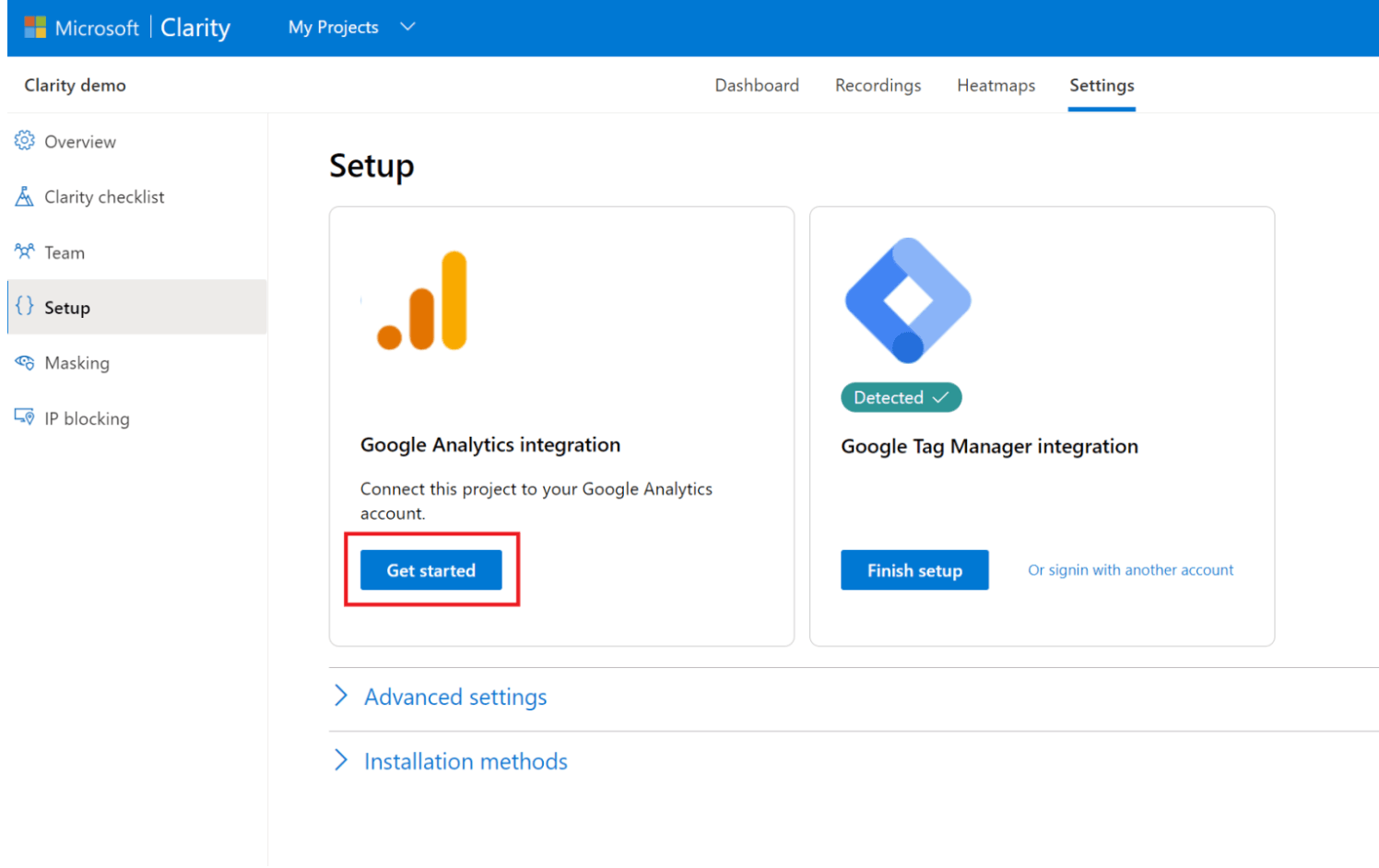Click the Detected status badge
Image resolution: width=1379 pixels, height=868 pixels.
pyautogui.click(x=901, y=397)
